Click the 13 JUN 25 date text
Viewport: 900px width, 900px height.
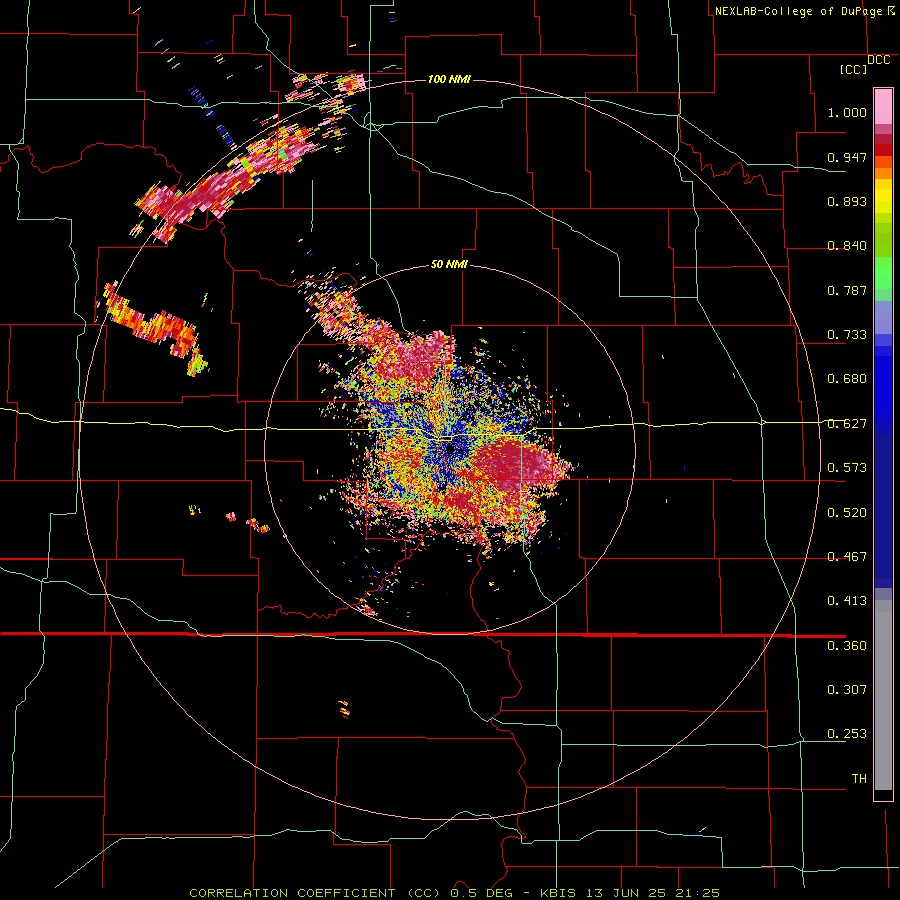[626, 893]
